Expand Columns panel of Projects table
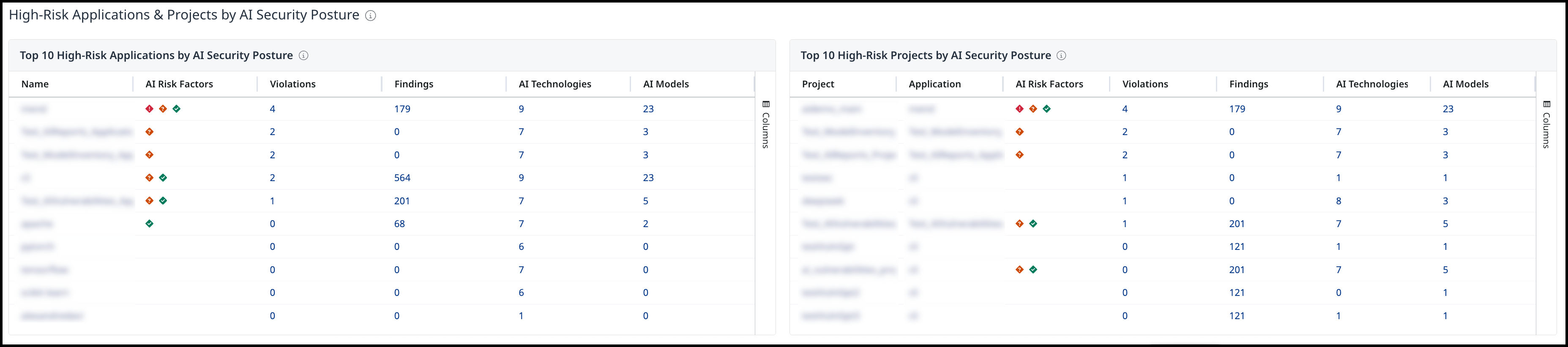1568x347 pixels. click(x=1546, y=124)
